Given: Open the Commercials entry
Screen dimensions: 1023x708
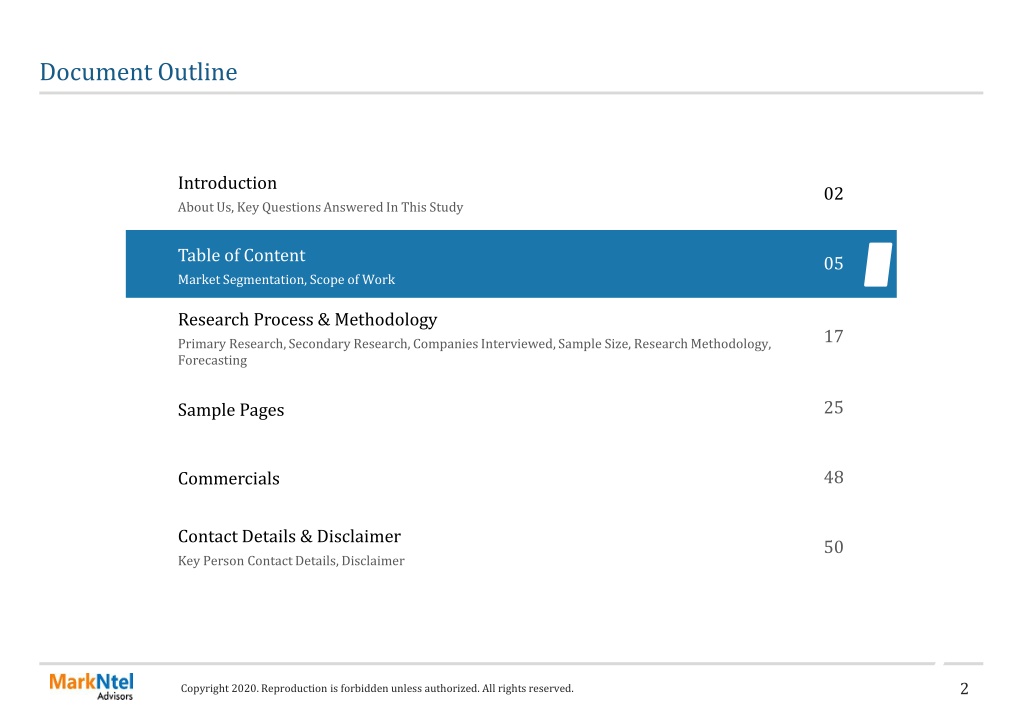Looking at the screenshot, I should tap(228, 478).
